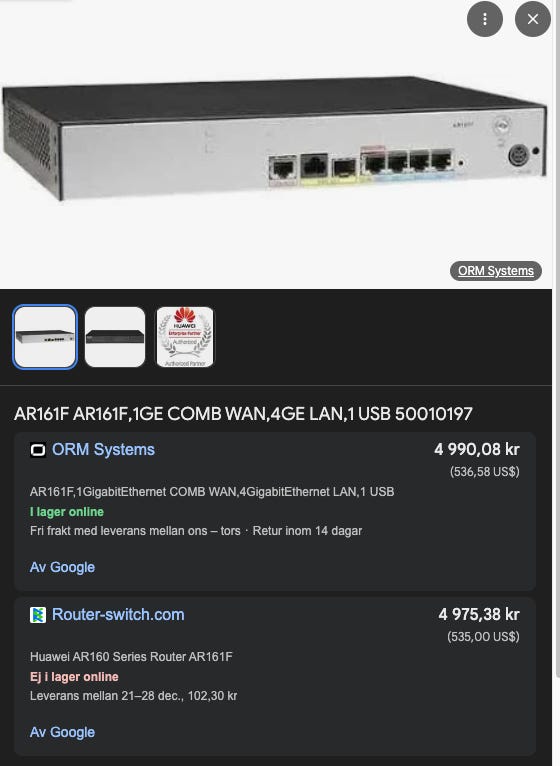Close the product preview panel
The image size is (560, 766).
point(533,19)
